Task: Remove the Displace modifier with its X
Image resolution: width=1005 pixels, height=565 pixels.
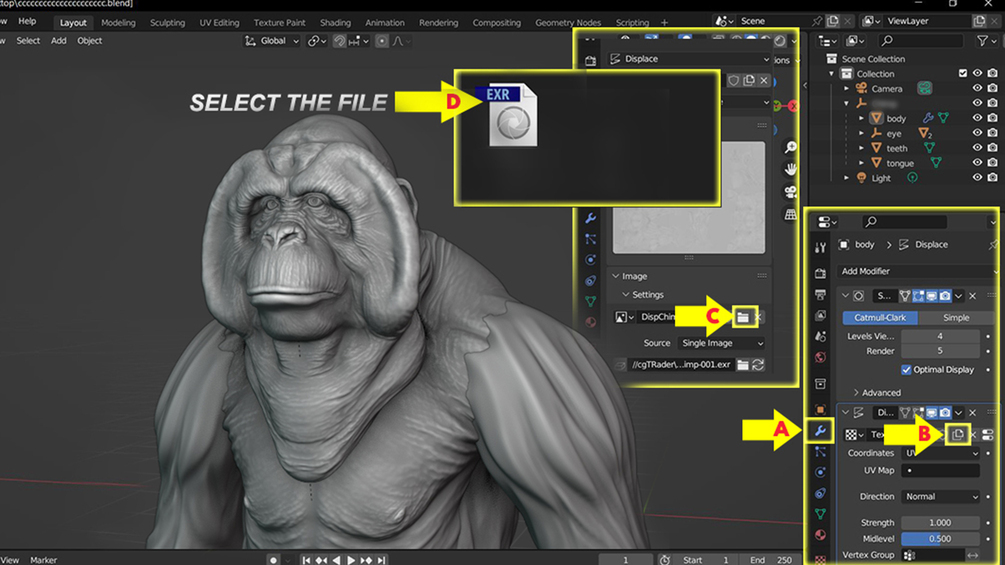Action: 972,413
